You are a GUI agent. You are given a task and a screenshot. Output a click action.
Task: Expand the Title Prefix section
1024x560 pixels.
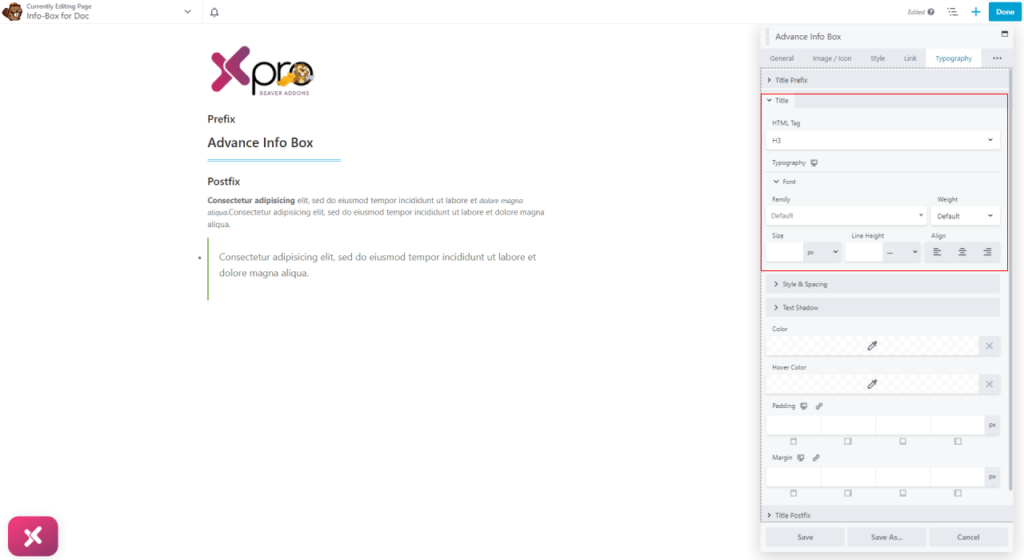[x=886, y=80]
